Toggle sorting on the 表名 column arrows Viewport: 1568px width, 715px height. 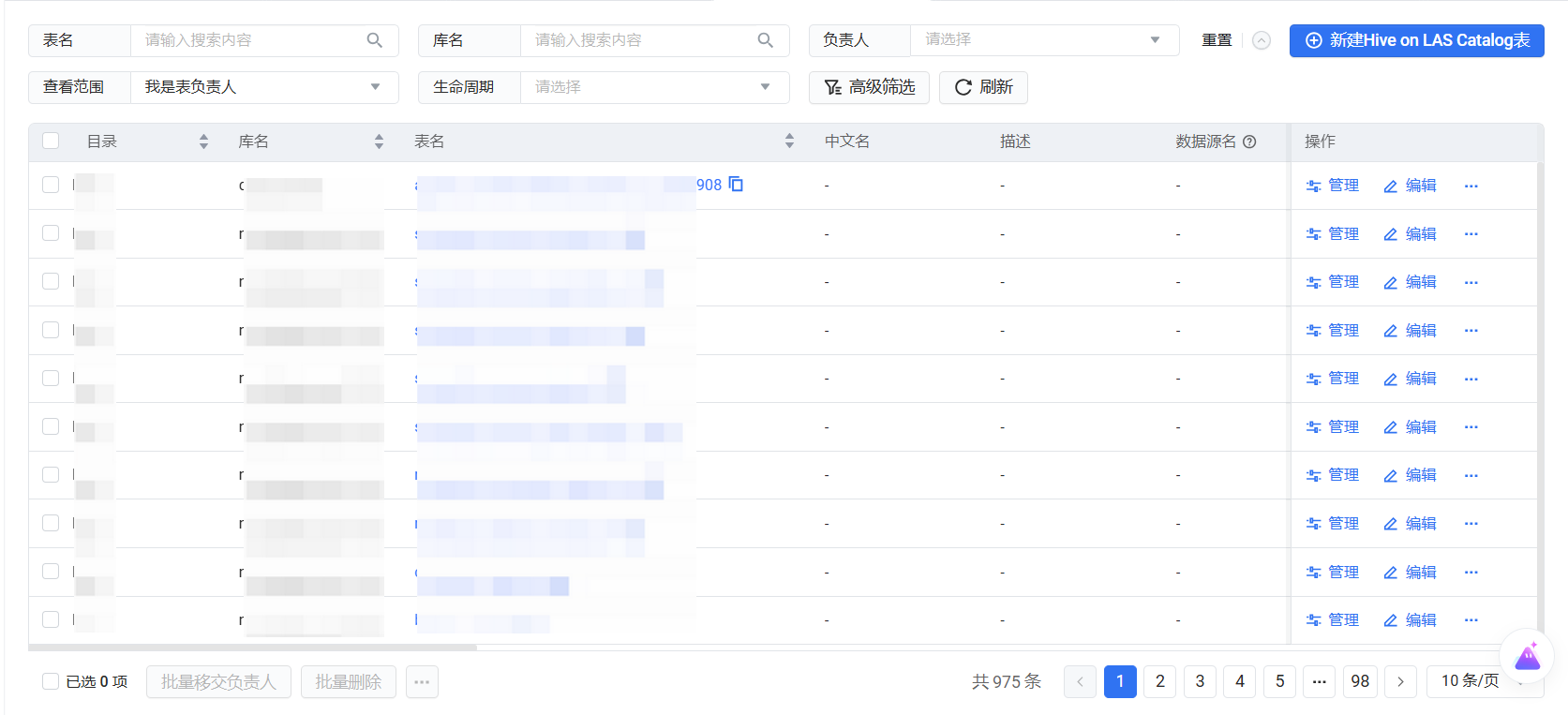click(789, 142)
